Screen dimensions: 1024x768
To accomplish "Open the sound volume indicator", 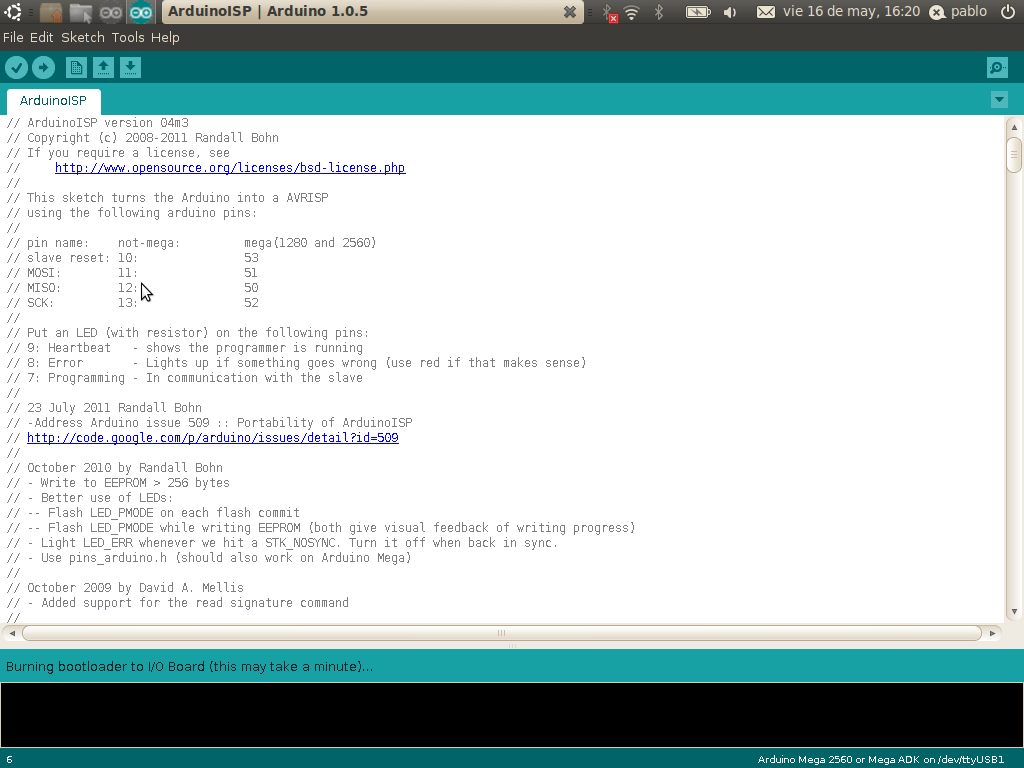I will [730, 12].
